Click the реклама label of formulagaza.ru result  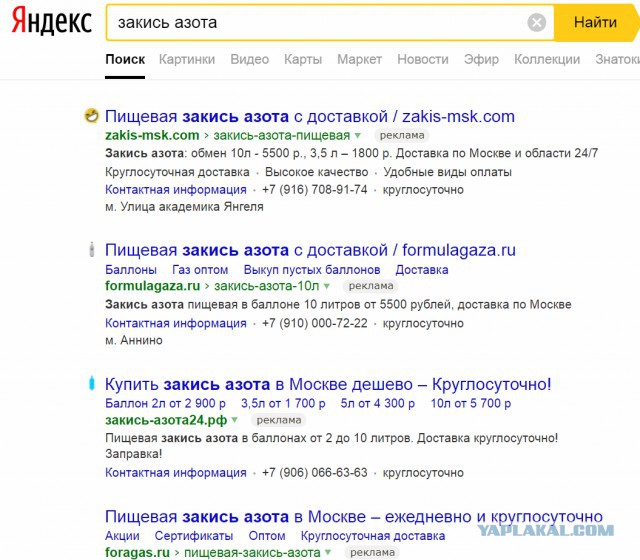click(x=371, y=286)
